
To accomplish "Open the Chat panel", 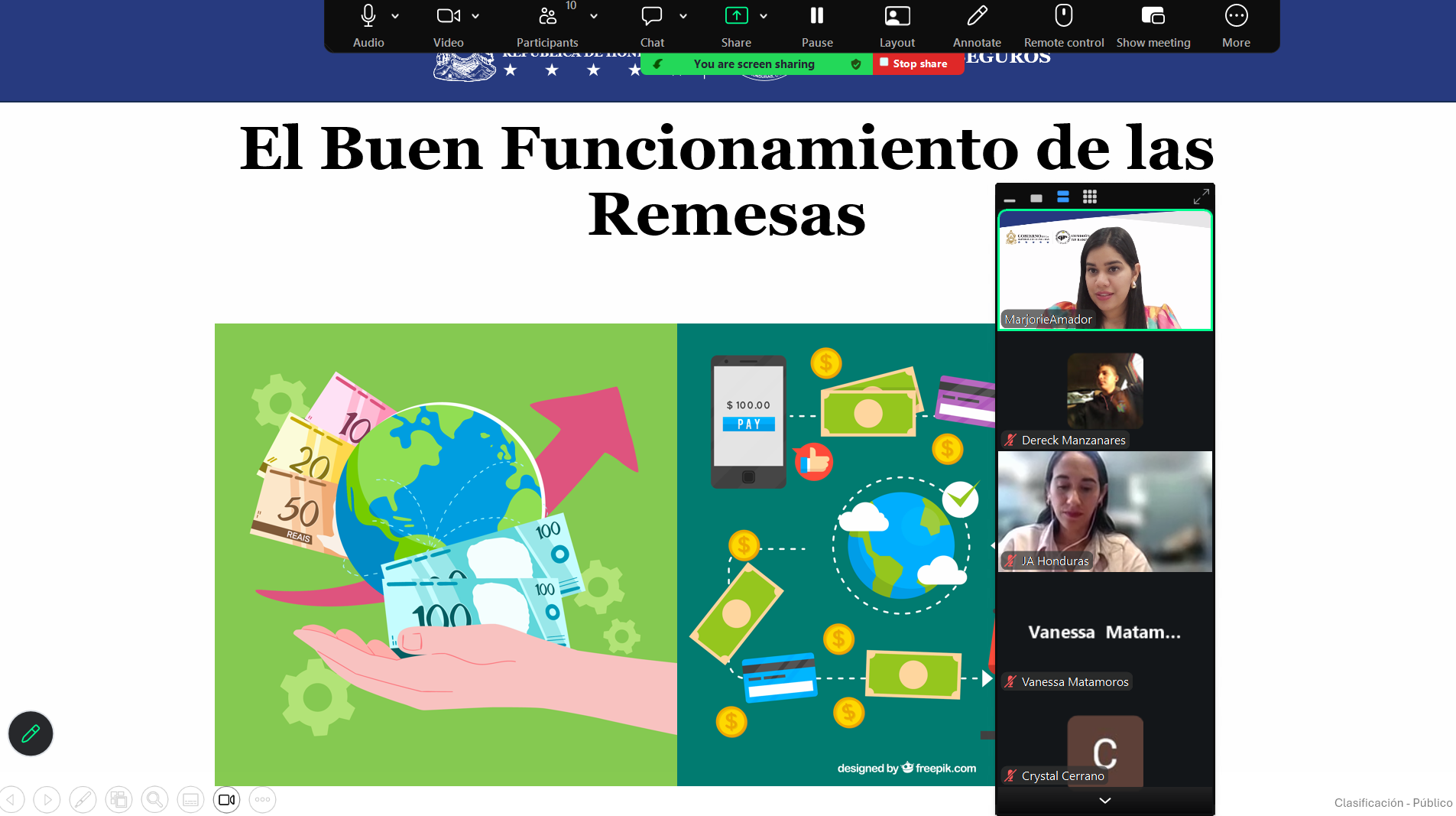I will click(x=651, y=24).
